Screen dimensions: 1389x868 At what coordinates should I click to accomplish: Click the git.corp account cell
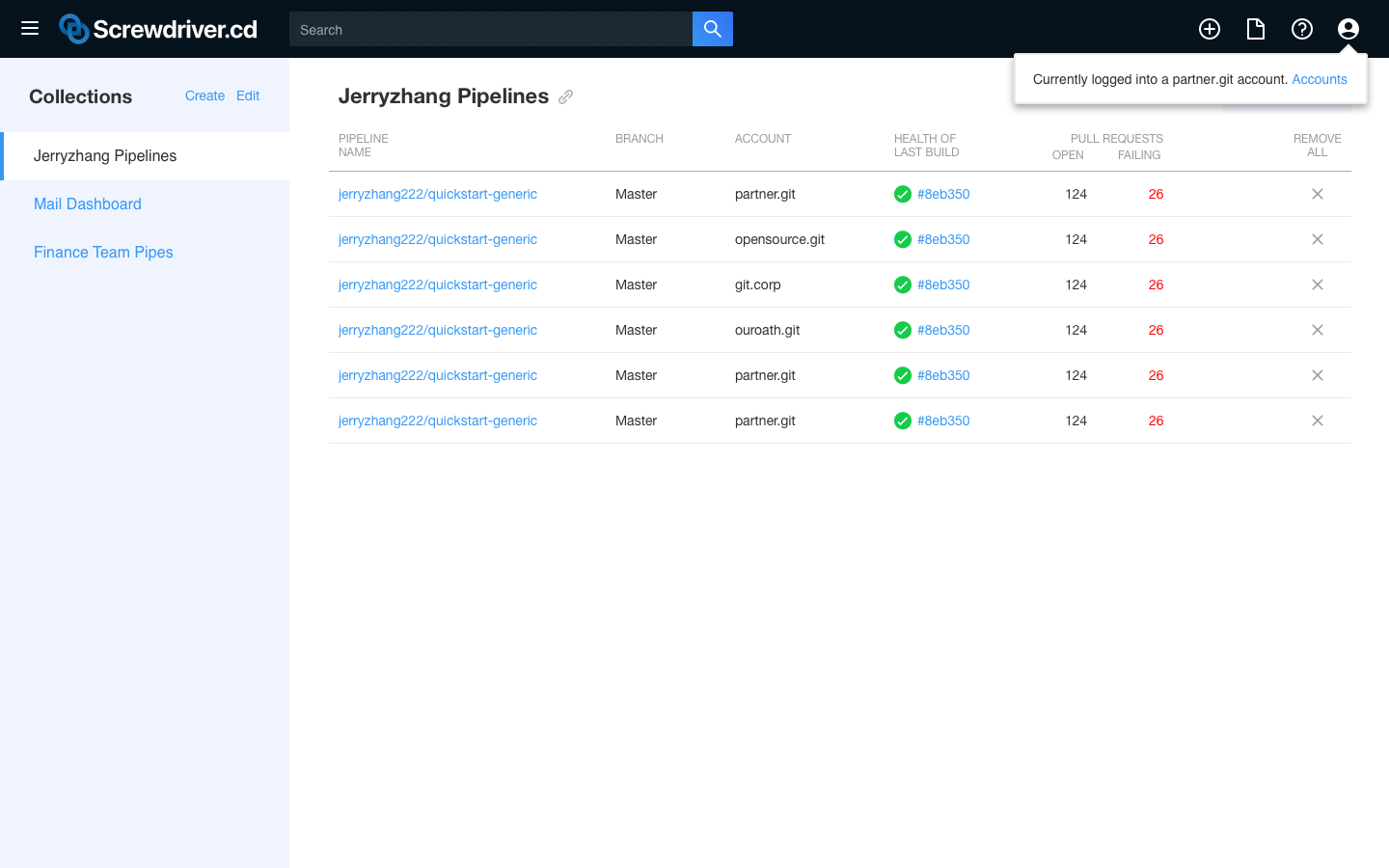click(x=758, y=285)
